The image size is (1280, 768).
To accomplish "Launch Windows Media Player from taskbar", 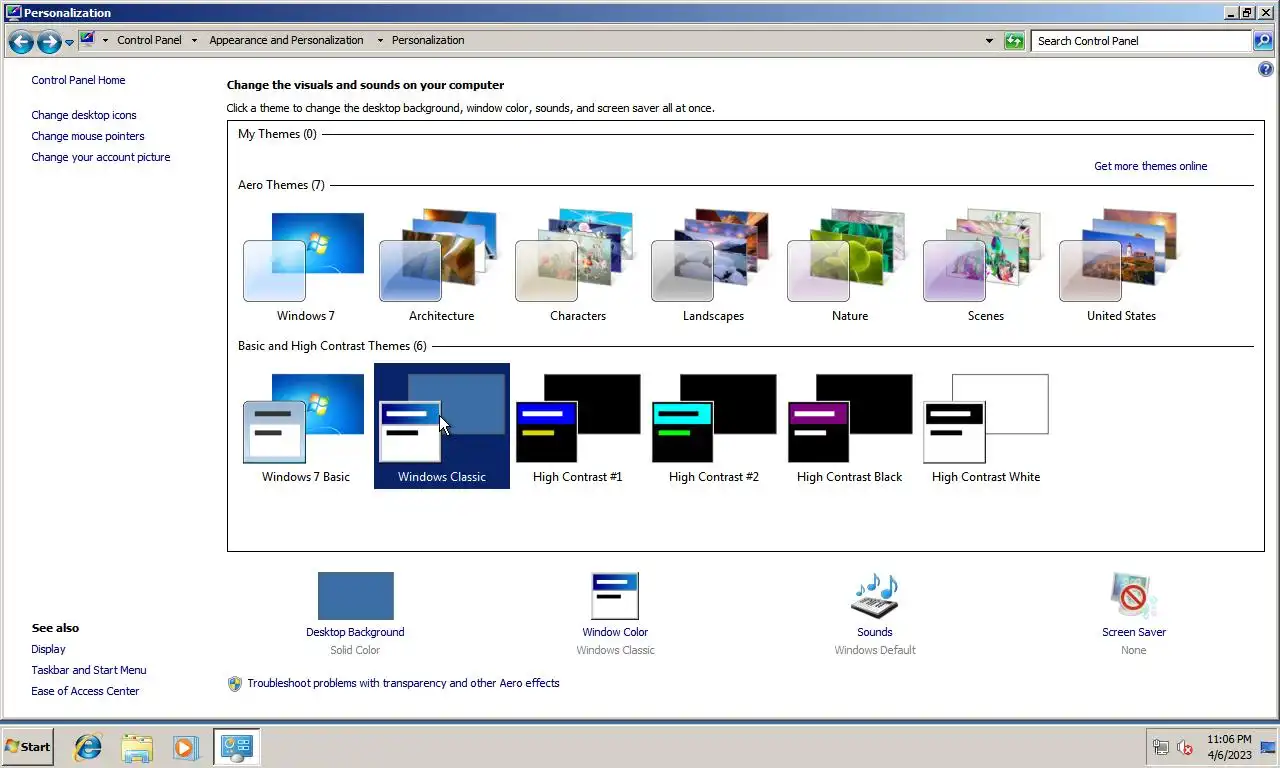I will click(x=185, y=747).
